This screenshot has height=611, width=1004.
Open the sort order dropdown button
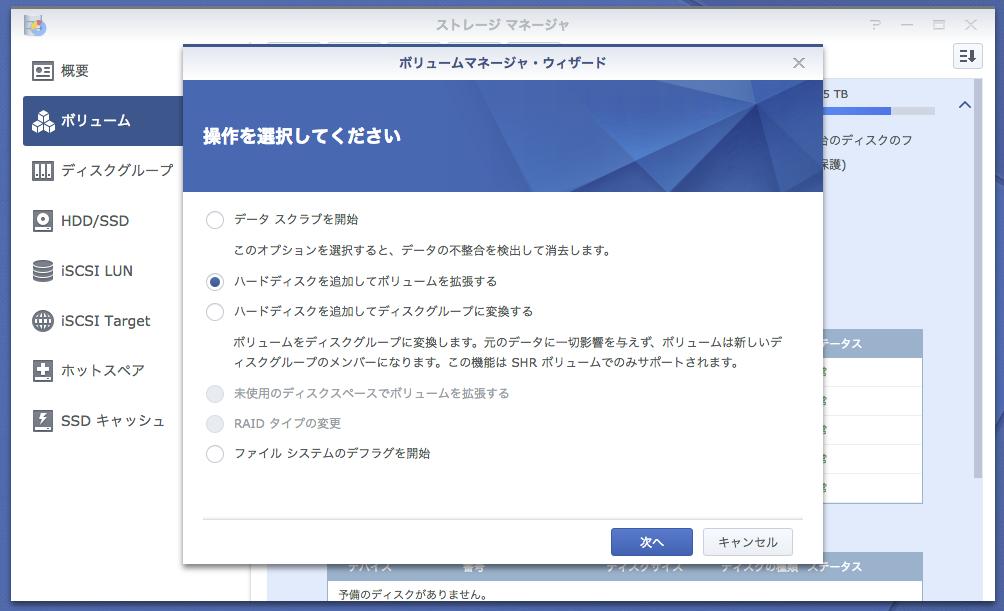coord(966,57)
